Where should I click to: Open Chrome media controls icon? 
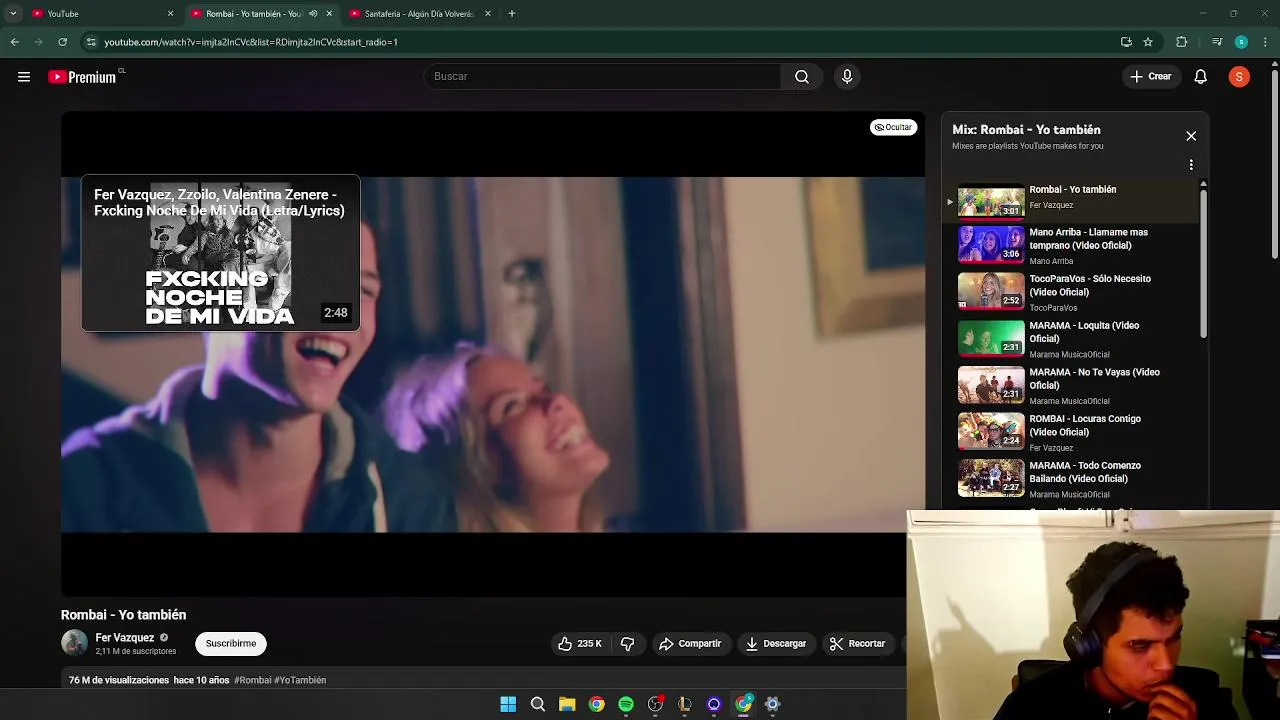1217,42
